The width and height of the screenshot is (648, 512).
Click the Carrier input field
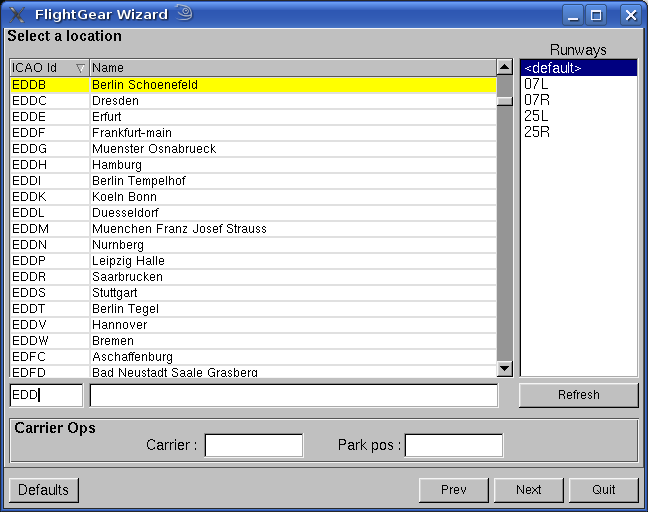[254, 445]
